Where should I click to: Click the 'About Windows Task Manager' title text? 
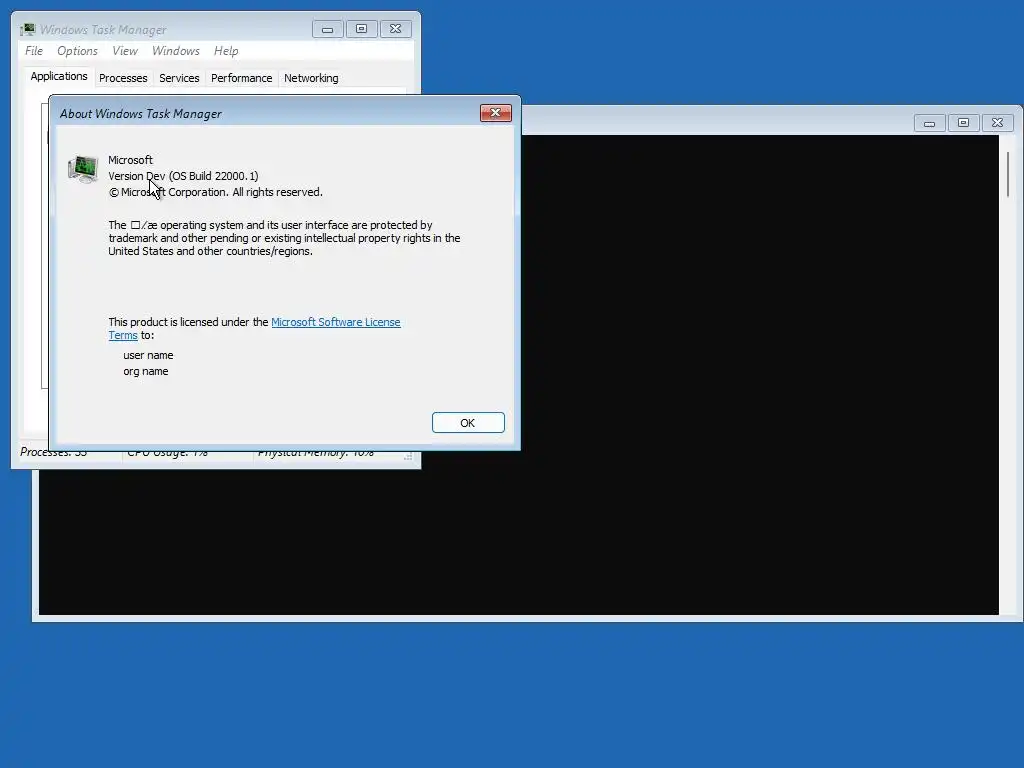[141, 114]
